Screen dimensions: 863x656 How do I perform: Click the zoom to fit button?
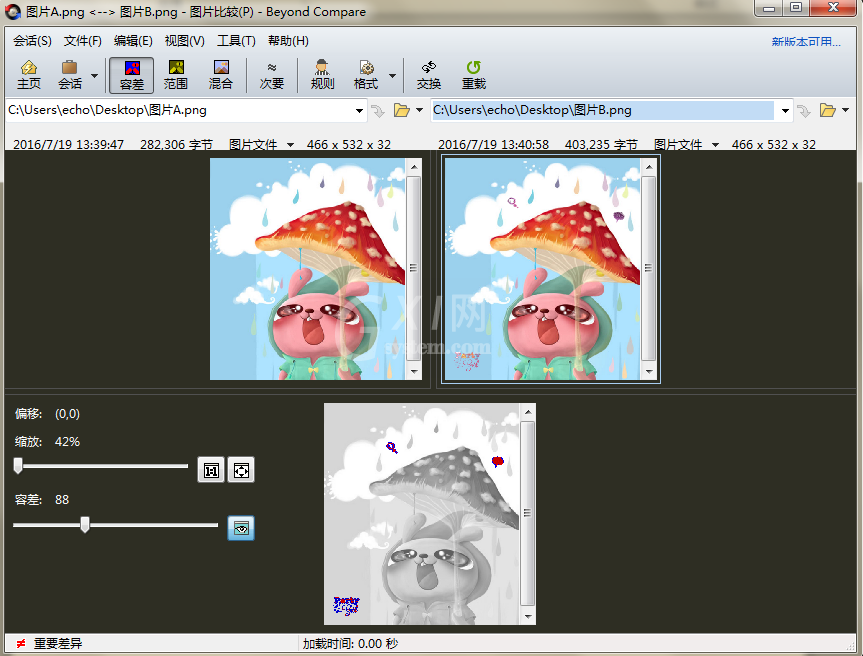(x=241, y=470)
